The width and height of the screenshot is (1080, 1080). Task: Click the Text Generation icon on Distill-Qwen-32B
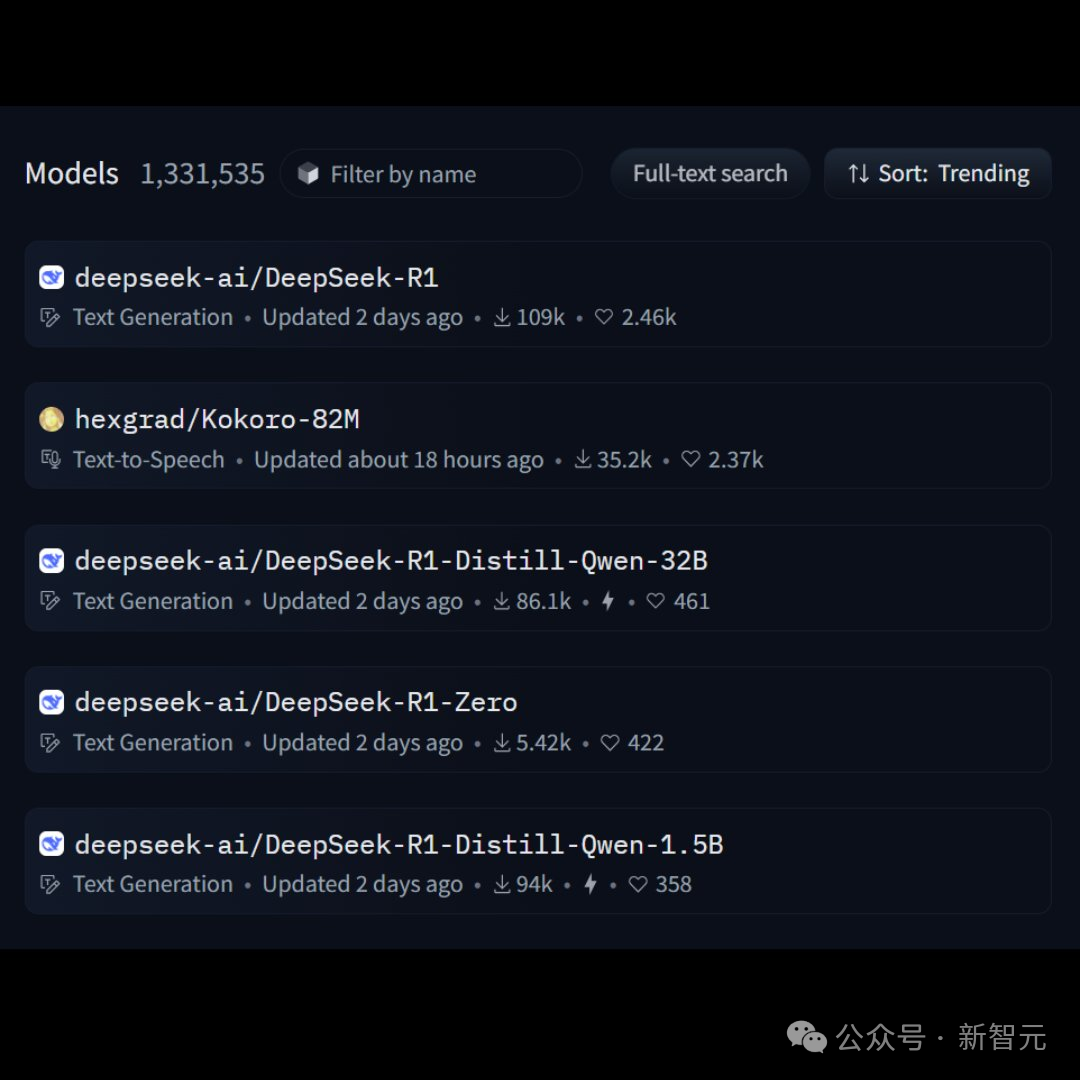click(50, 601)
